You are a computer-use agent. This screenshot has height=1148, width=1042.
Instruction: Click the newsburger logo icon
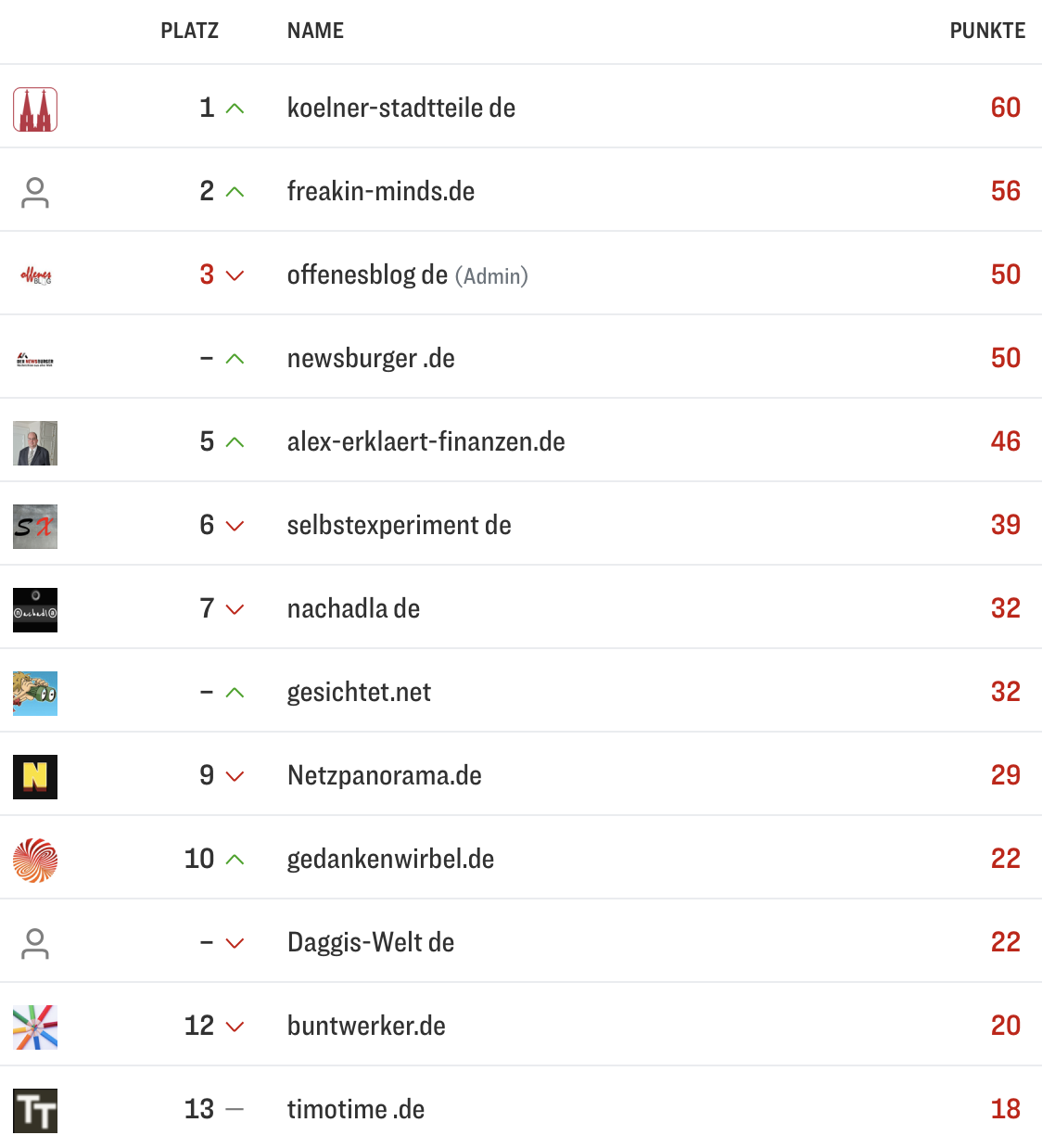click(35, 360)
